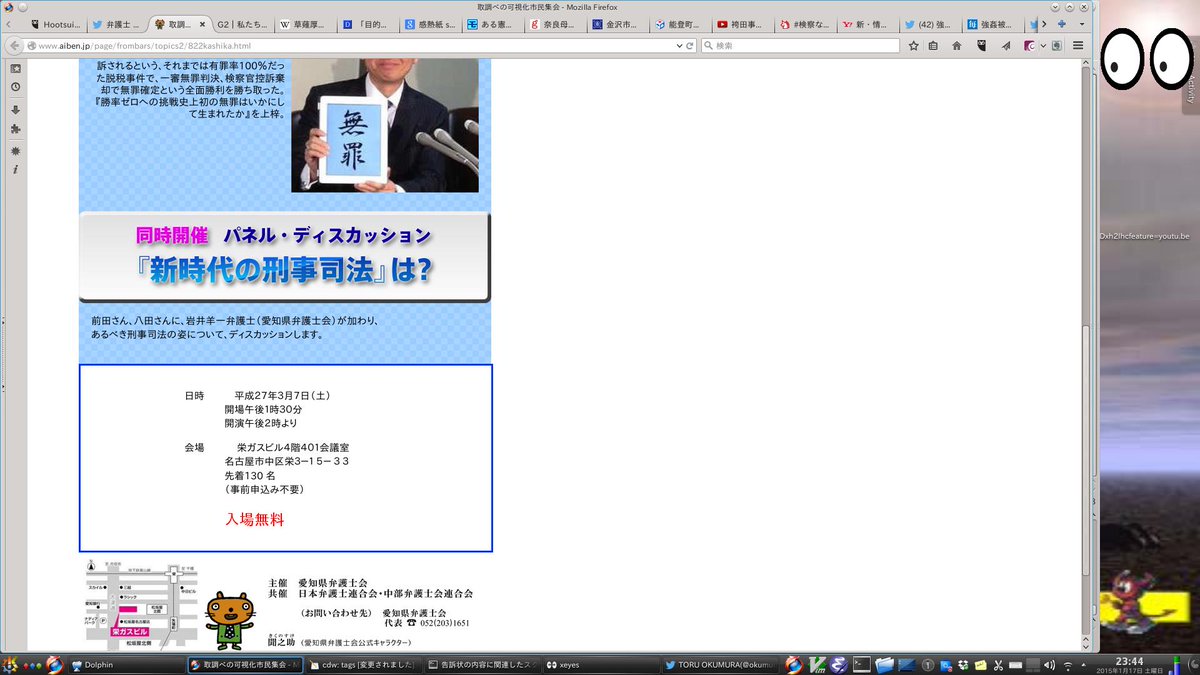Open a new tab with the plus button
Image resolution: width=1200 pixels, height=675 pixels.
pyautogui.click(x=1062, y=23)
